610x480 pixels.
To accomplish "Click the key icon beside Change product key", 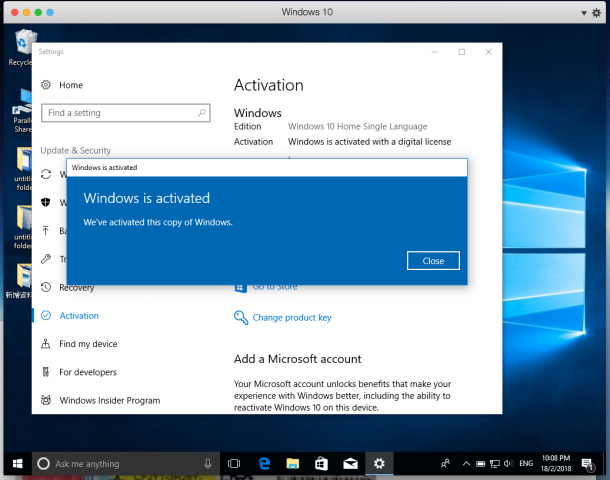I will coord(241,317).
